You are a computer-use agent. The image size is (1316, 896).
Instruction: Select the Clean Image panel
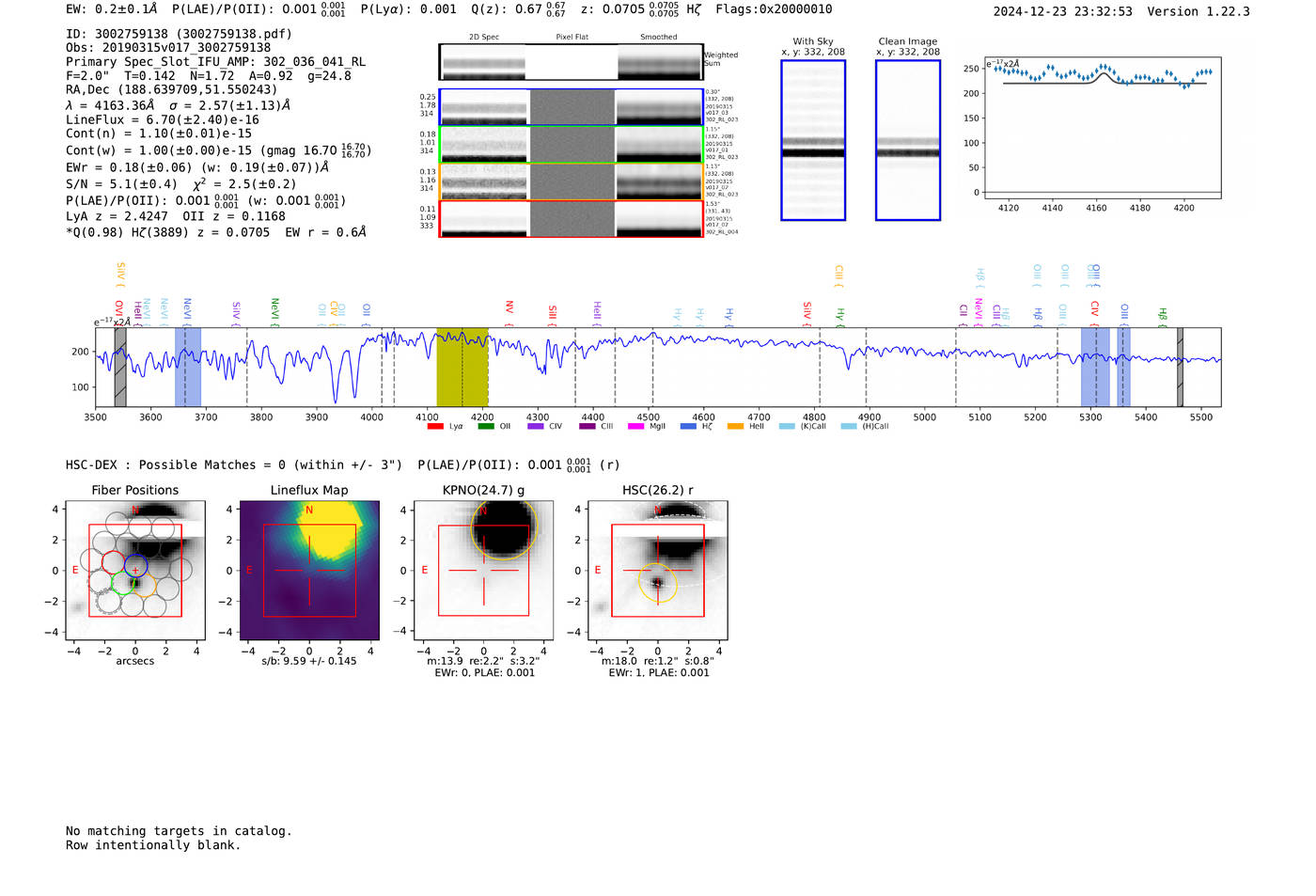click(x=908, y=140)
